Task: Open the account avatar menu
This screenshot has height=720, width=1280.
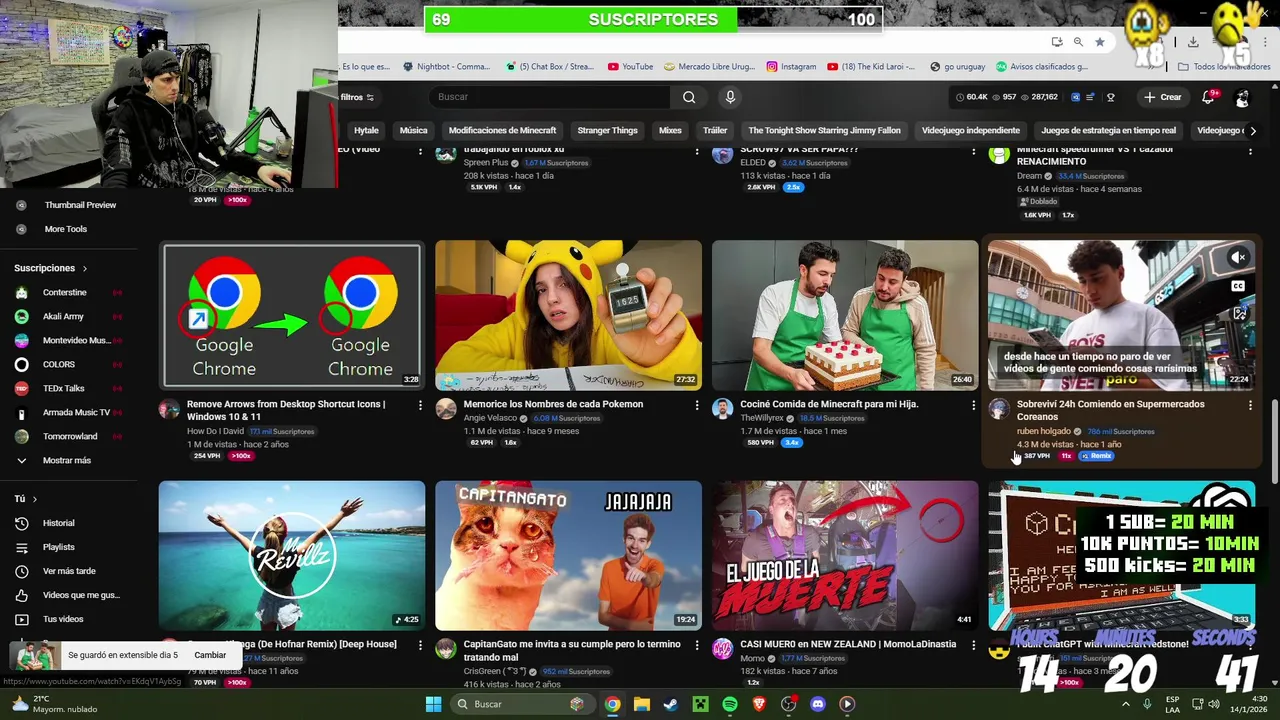Action: [x=1242, y=97]
